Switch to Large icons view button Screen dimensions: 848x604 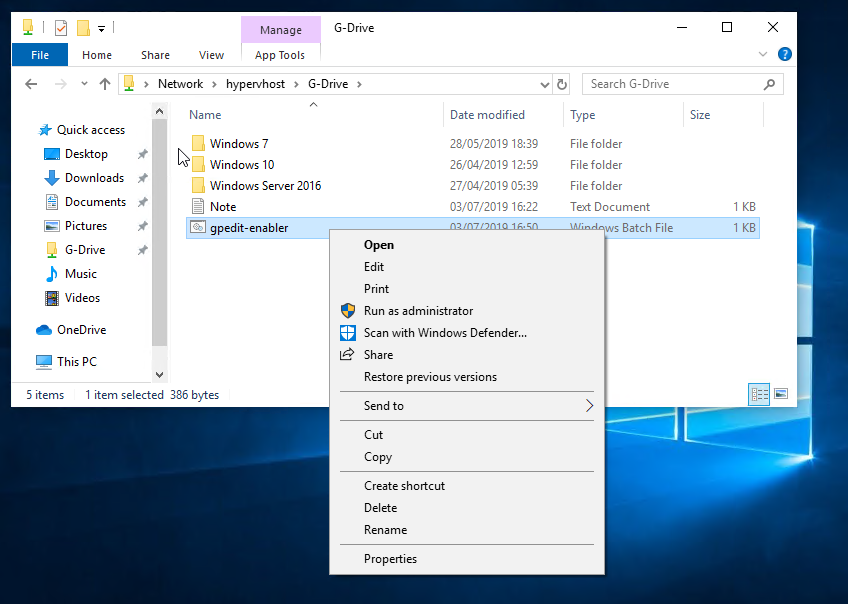click(780, 394)
